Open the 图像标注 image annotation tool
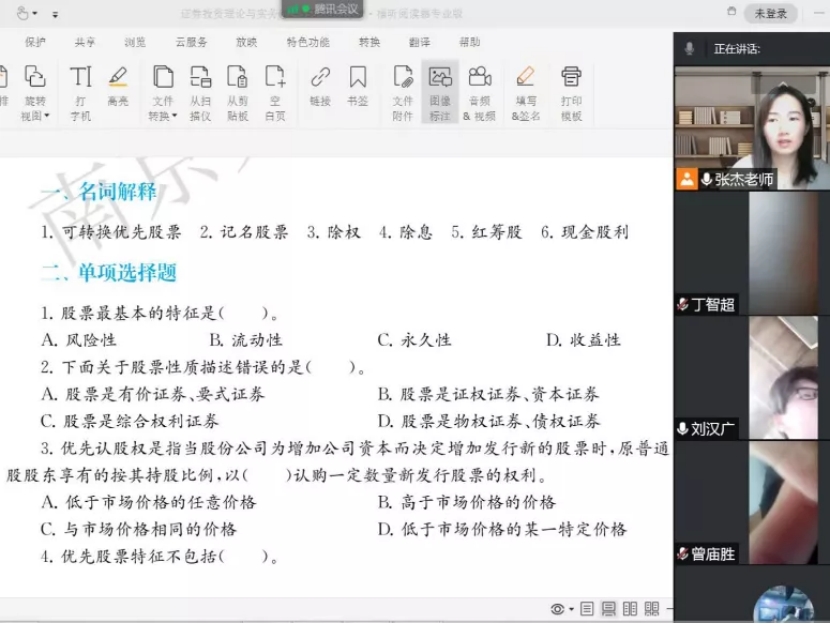Screen dimensions: 830x624 click(440, 91)
